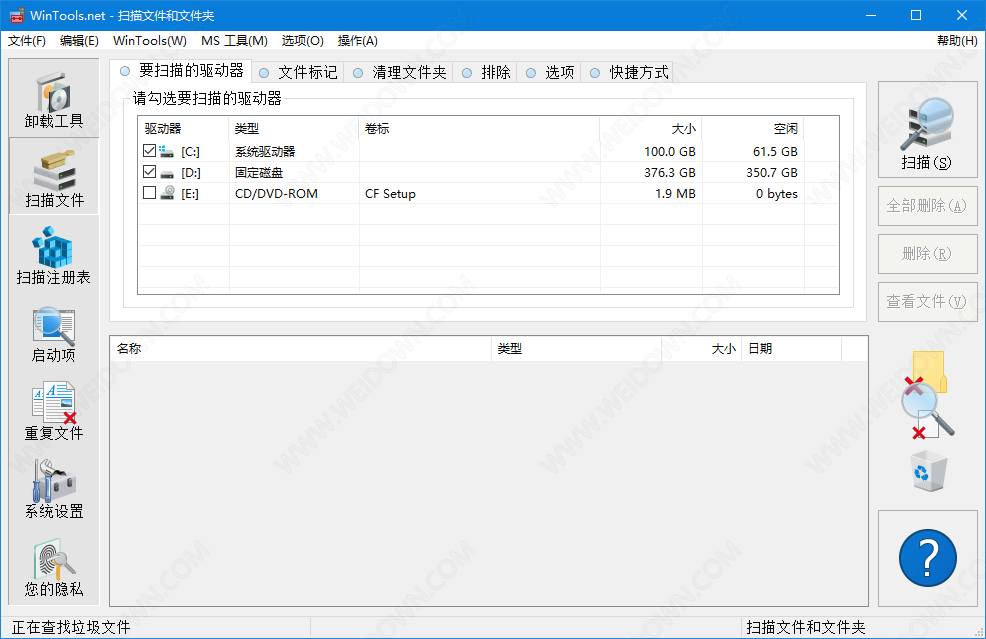Switch to the 文件标记 tab
The width and height of the screenshot is (986, 639).
click(299, 72)
